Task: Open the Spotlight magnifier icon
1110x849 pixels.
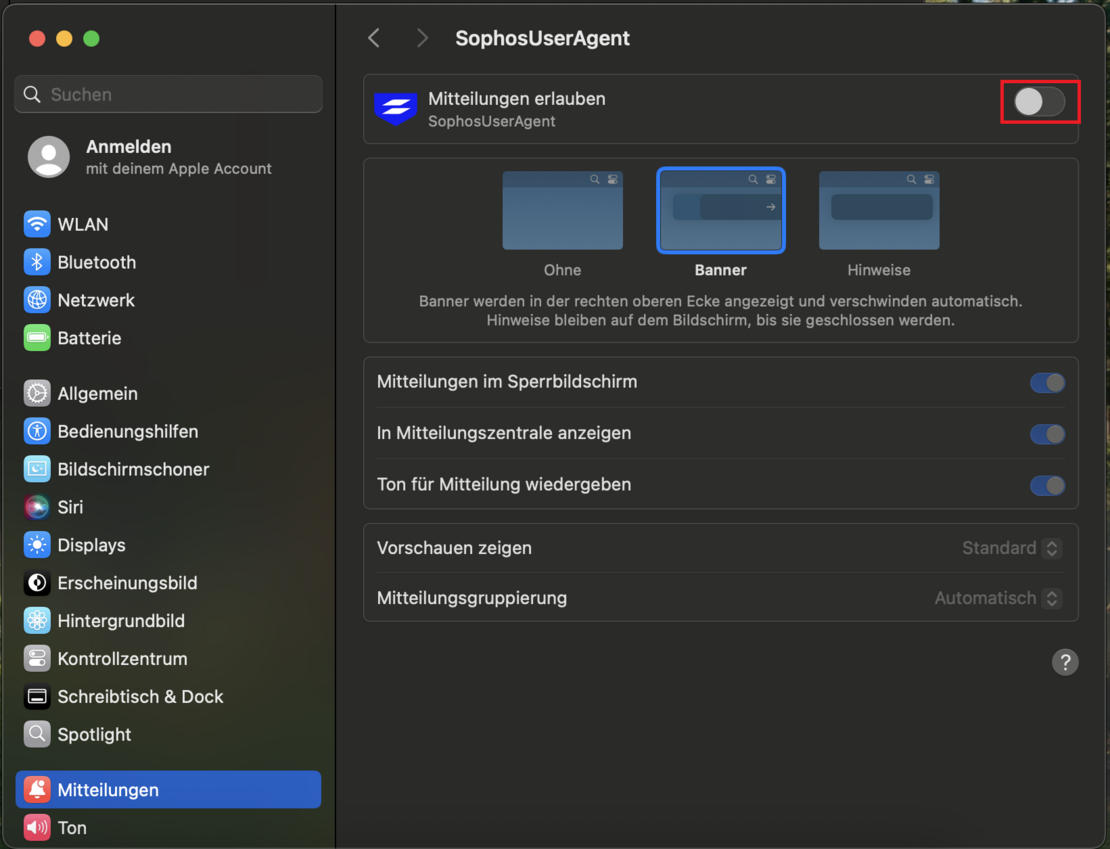Action: tap(37, 734)
